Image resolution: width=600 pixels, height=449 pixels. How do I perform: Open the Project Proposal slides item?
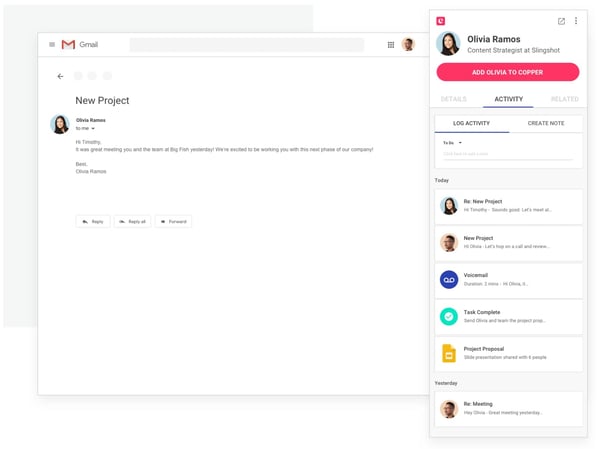[x=508, y=354]
